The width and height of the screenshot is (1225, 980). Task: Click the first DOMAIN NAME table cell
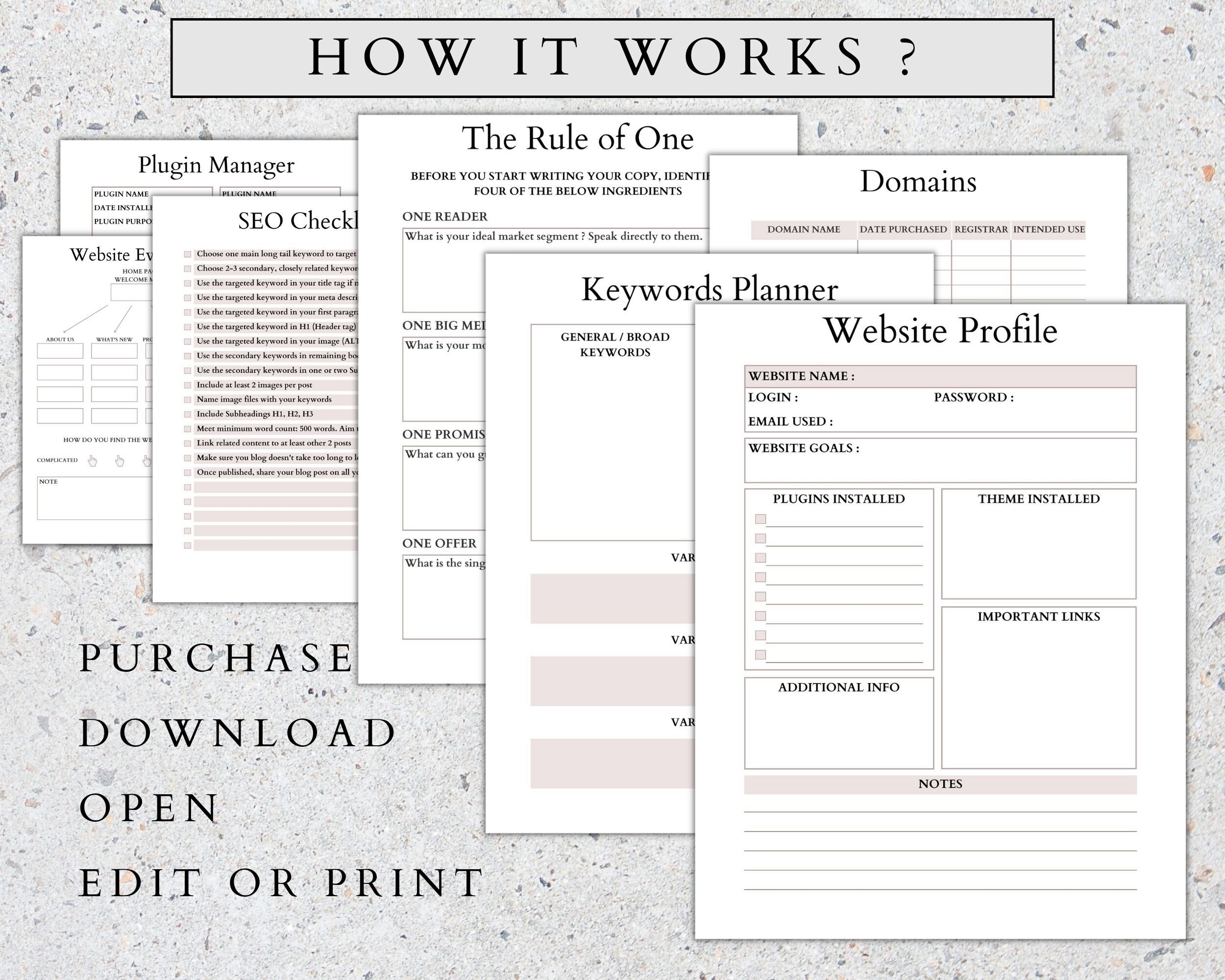point(804,247)
